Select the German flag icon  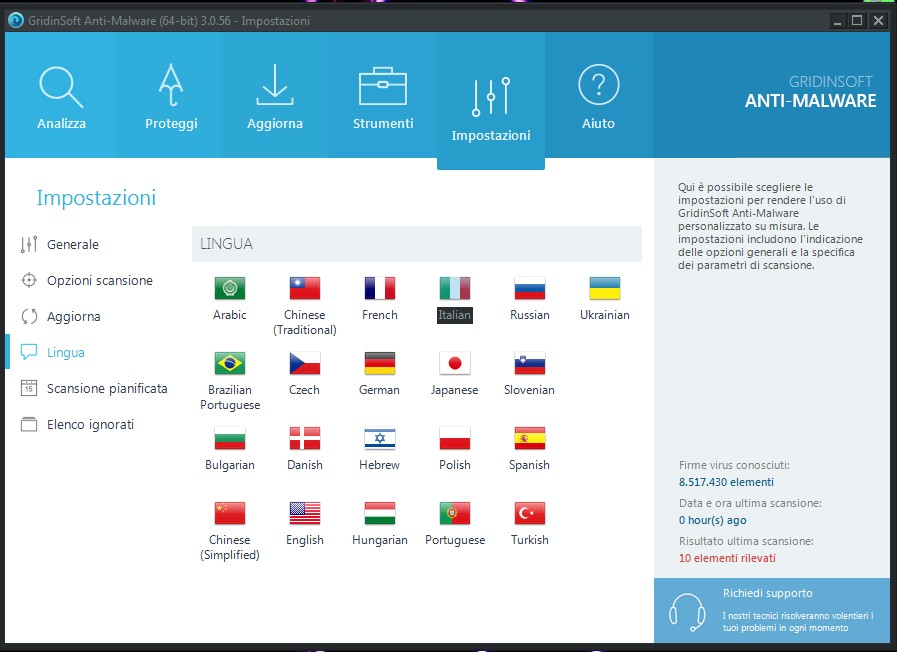click(379, 363)
